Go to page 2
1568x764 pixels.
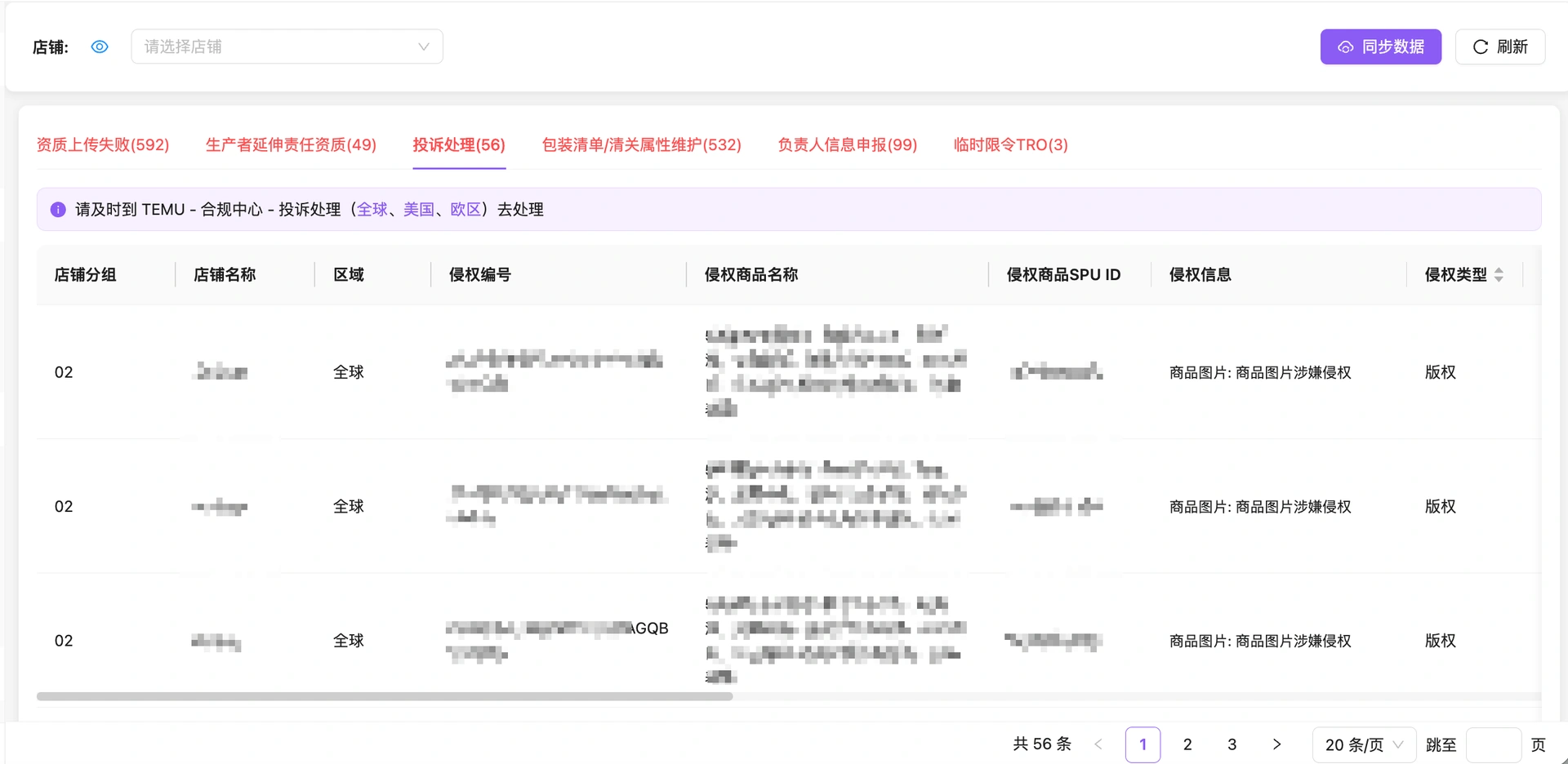coord(1187,744)
